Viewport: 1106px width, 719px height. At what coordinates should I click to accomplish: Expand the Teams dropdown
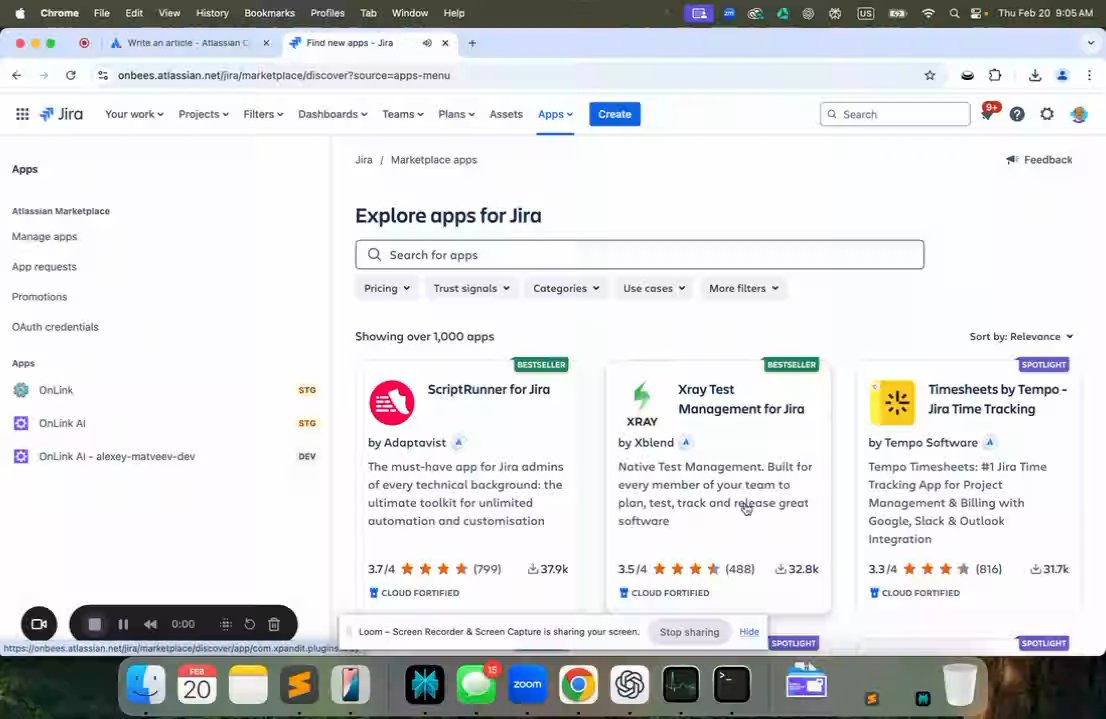(x=403, y=114)
